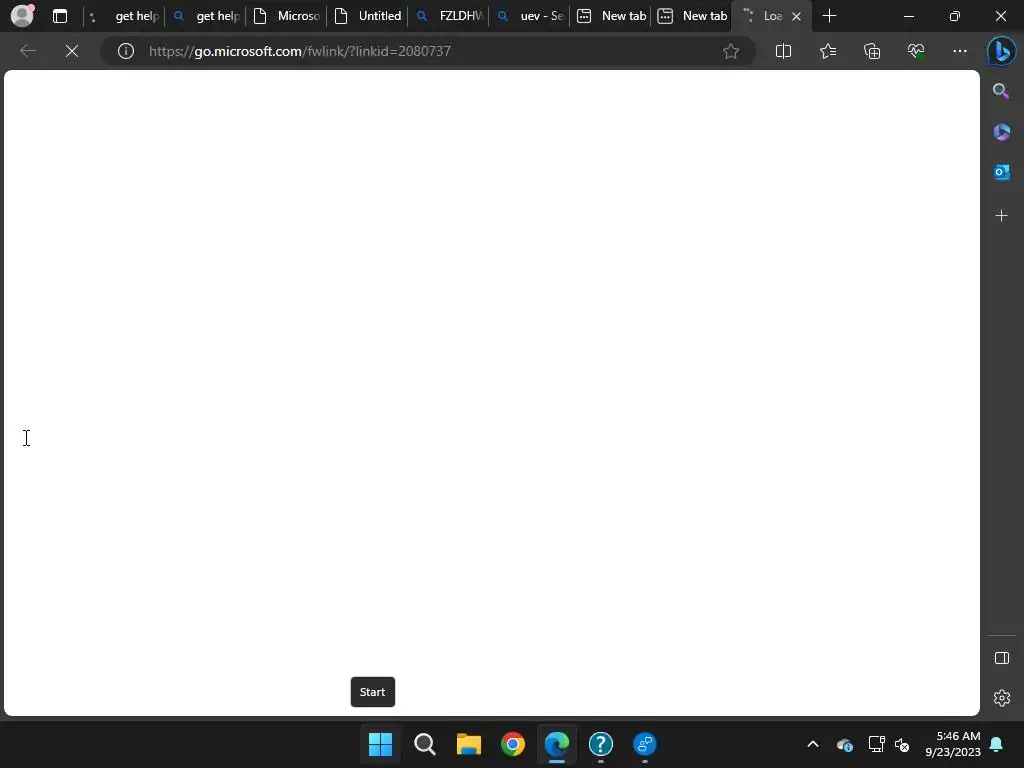The width and height of the screenshot is (1024, 768).
Task: Open File Explorer from taskbar
Action: pyautogui.click(x=468, y=744)
